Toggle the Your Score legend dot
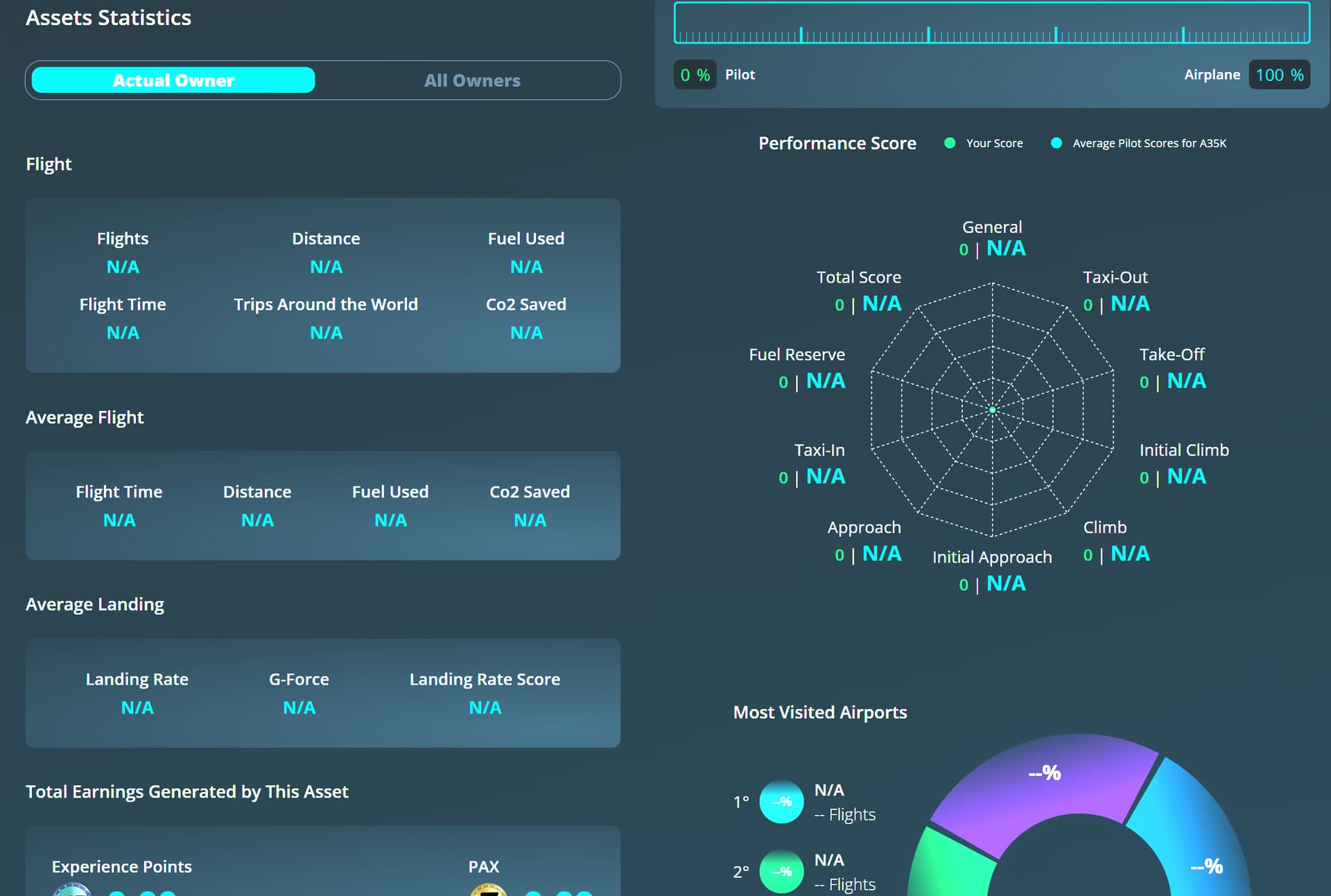 coord(950,143)
